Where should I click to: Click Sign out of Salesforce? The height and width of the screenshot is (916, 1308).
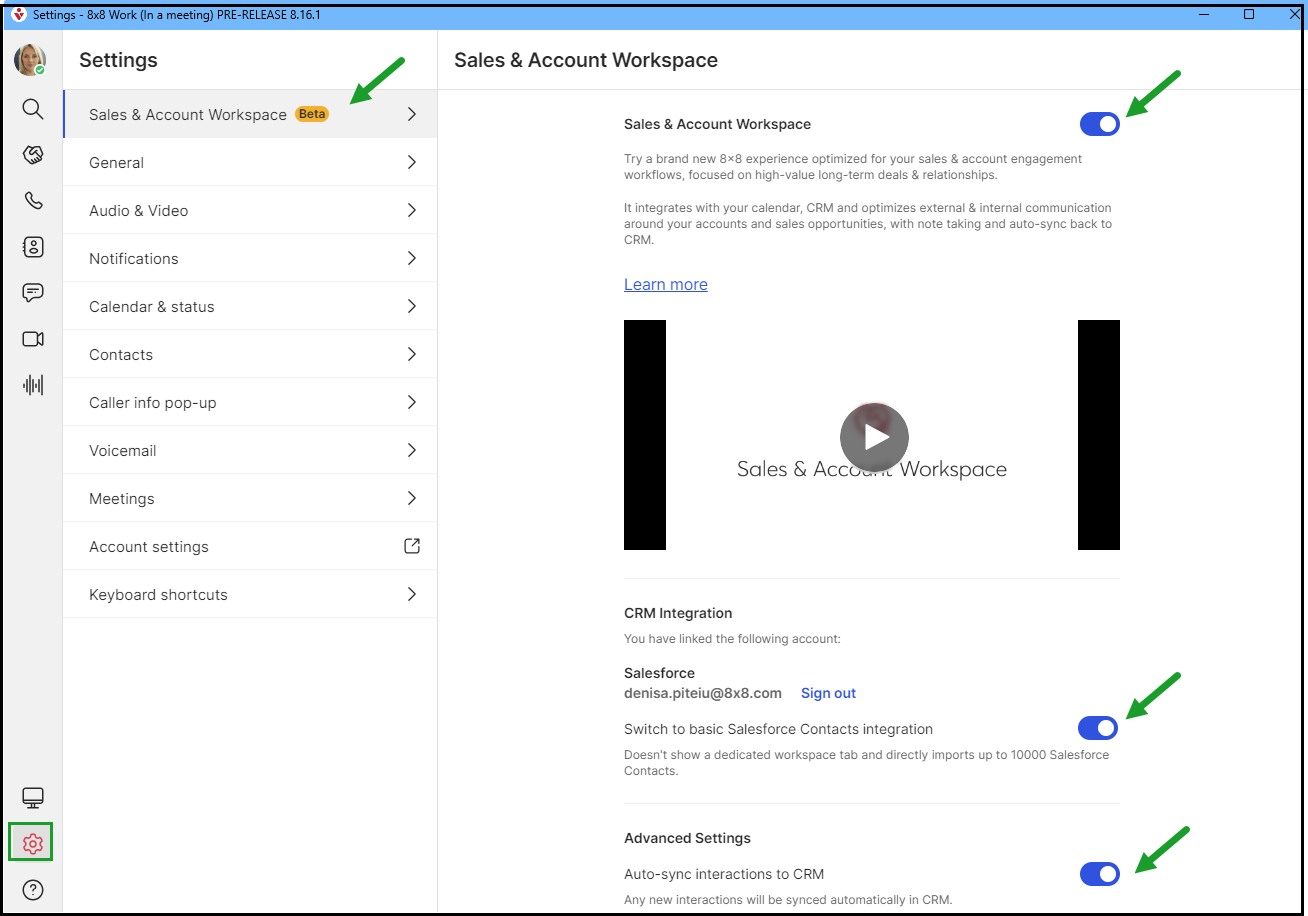click(828, 693)
